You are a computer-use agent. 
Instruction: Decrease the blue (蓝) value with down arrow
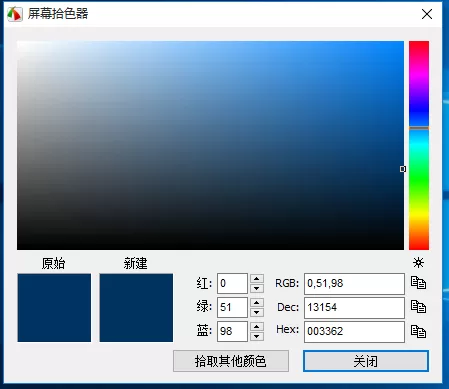257,336
